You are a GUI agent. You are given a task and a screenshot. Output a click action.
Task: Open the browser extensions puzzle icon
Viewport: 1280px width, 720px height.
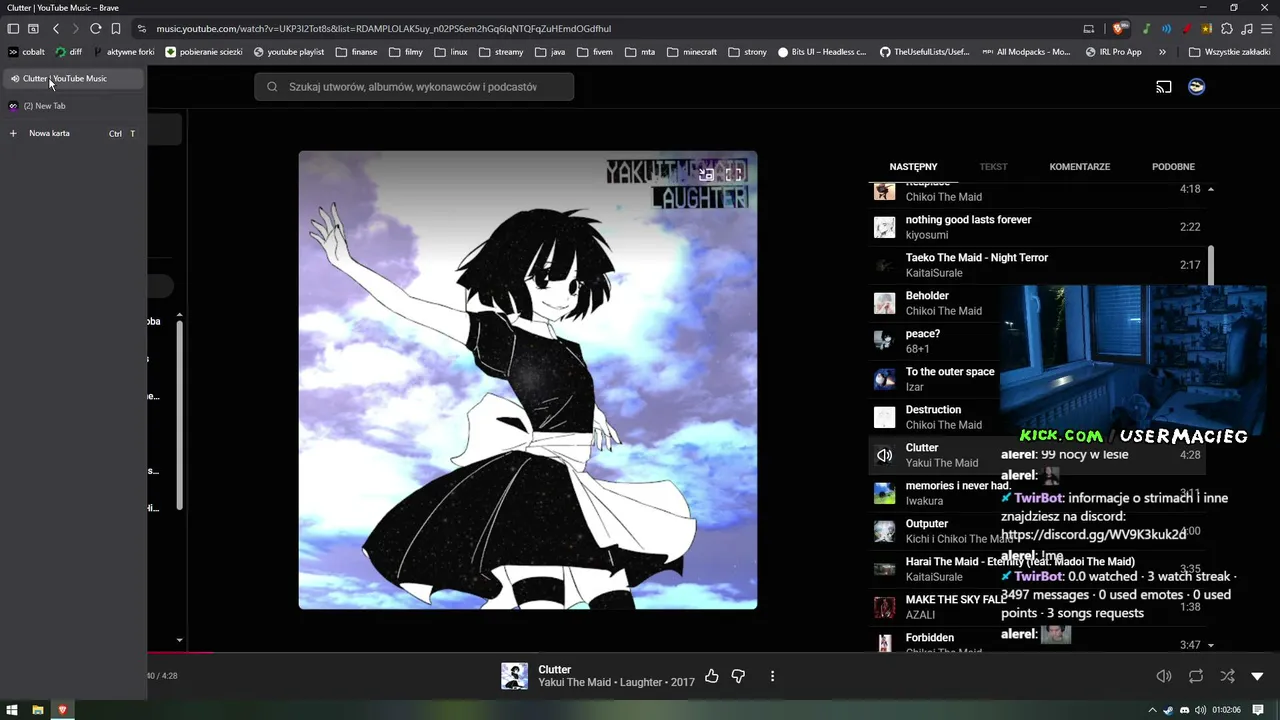[1227, 29]
